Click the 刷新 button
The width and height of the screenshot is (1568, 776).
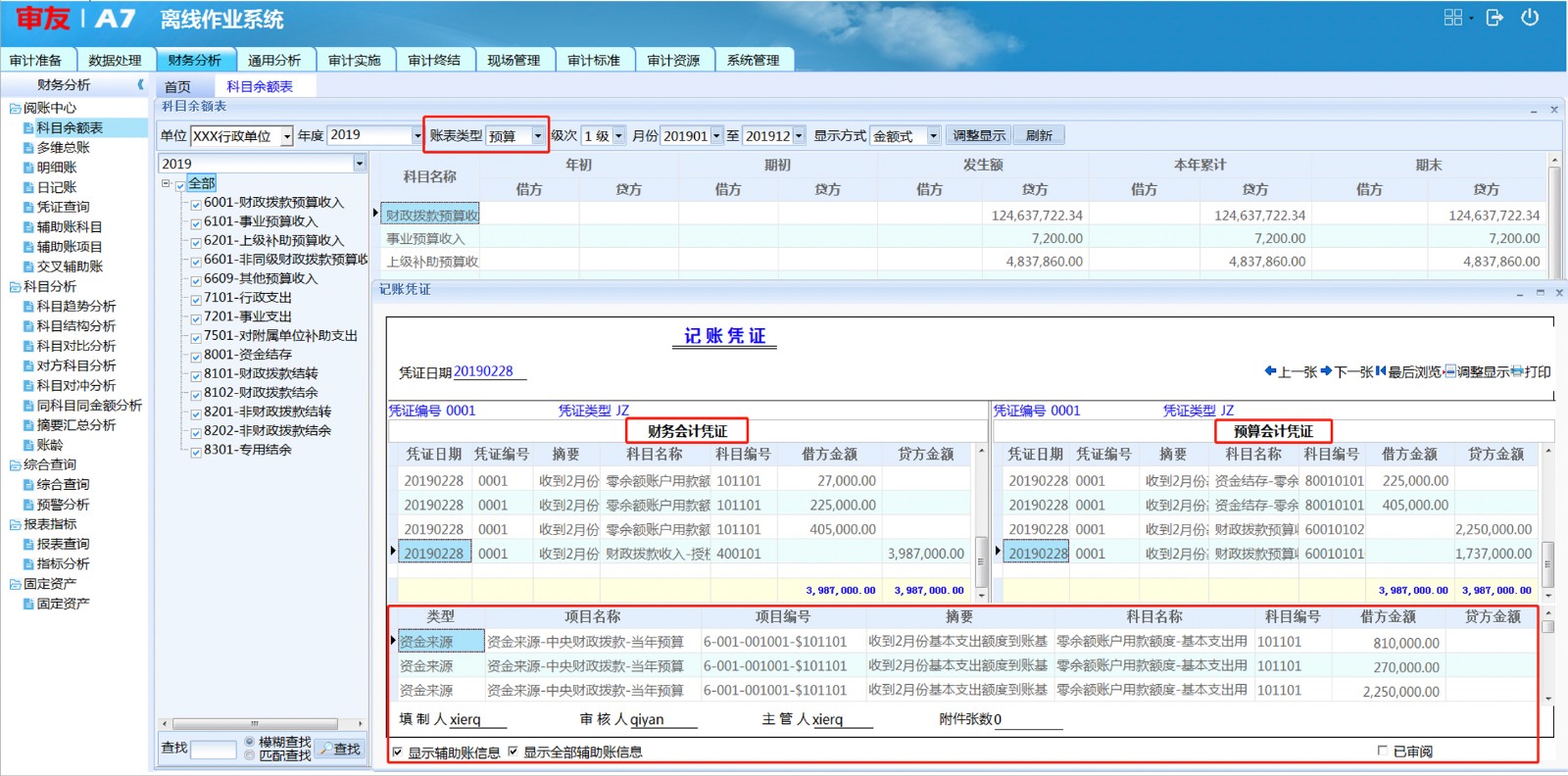pyautogui.click(x=1039, y=136)
